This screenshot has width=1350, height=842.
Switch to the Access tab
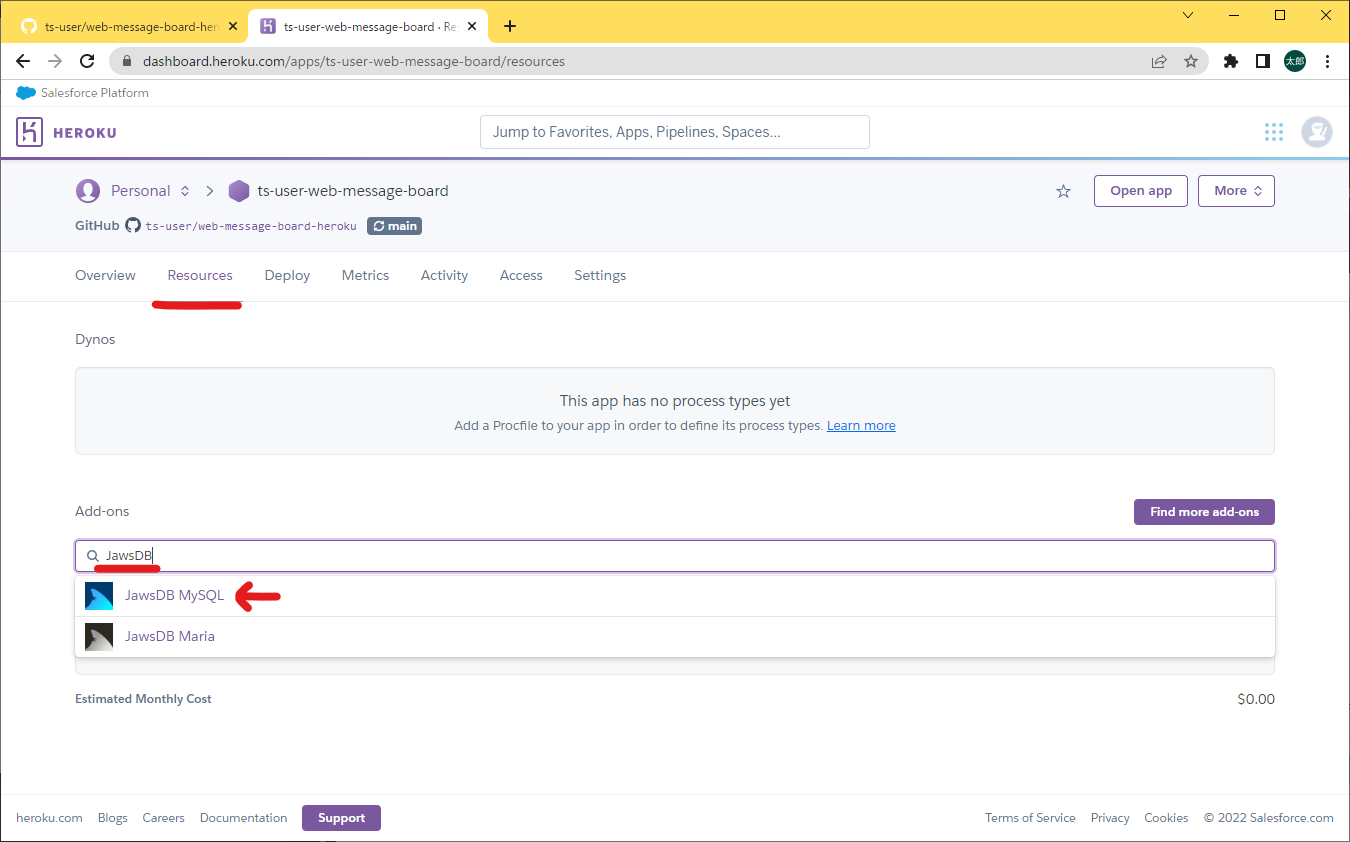[x=521, y=275]
